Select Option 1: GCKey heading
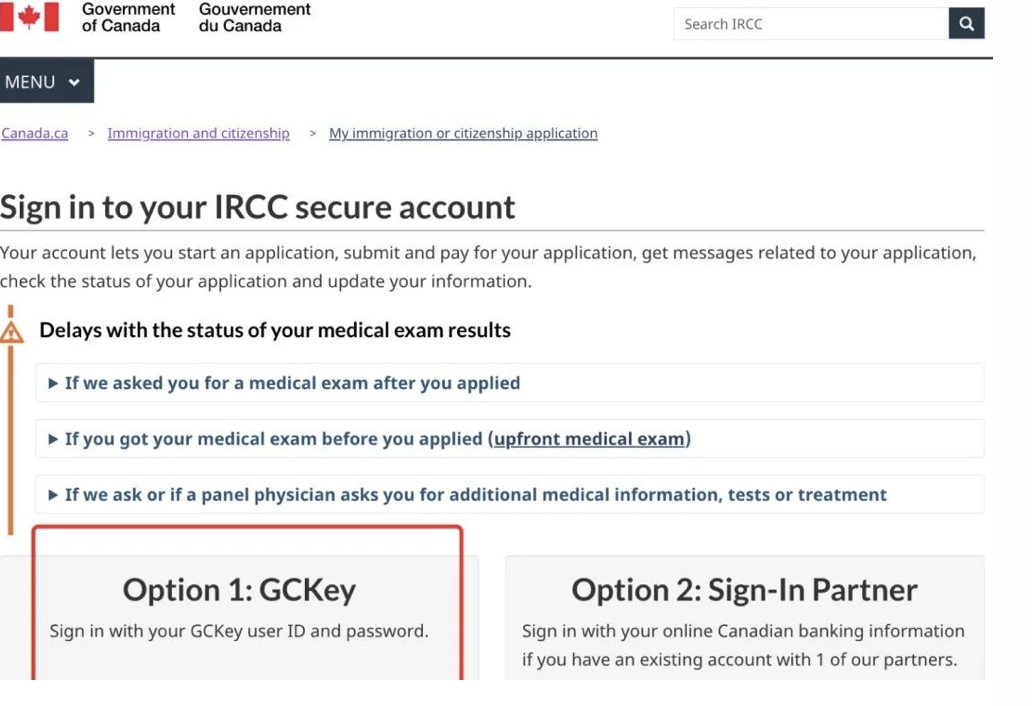Viewport: 1032px width, 706px height. coord(239,590)
